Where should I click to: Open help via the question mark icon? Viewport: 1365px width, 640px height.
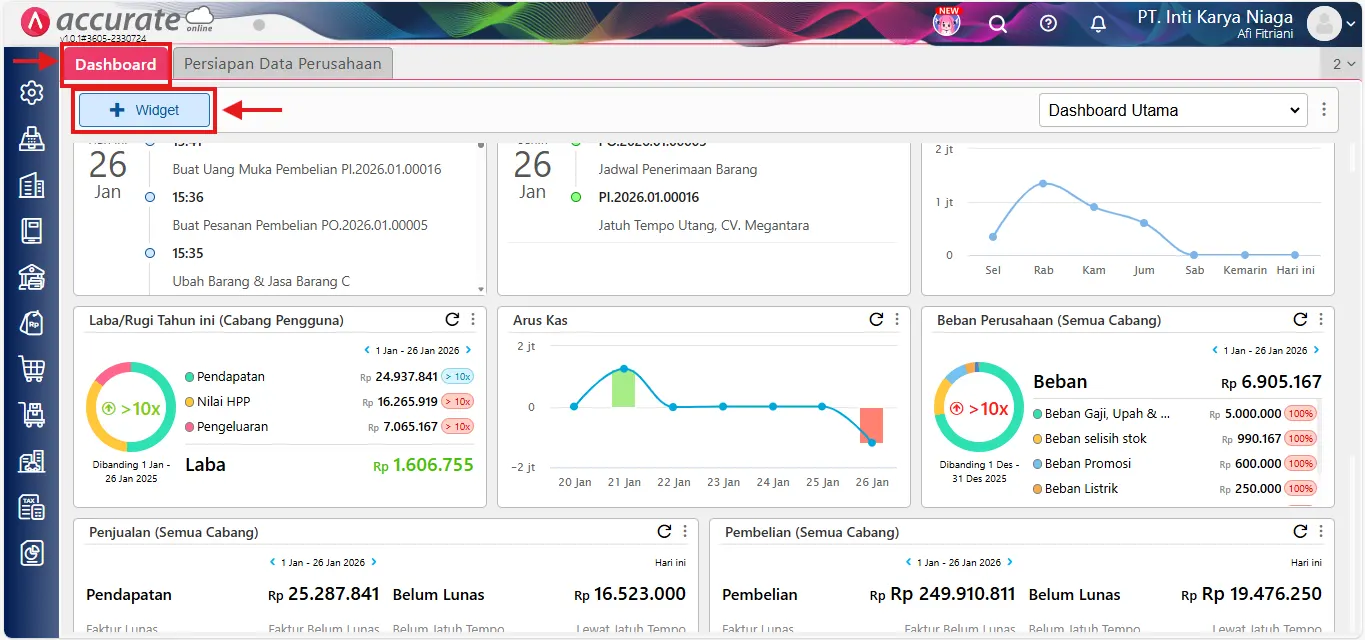[1048, 23]
